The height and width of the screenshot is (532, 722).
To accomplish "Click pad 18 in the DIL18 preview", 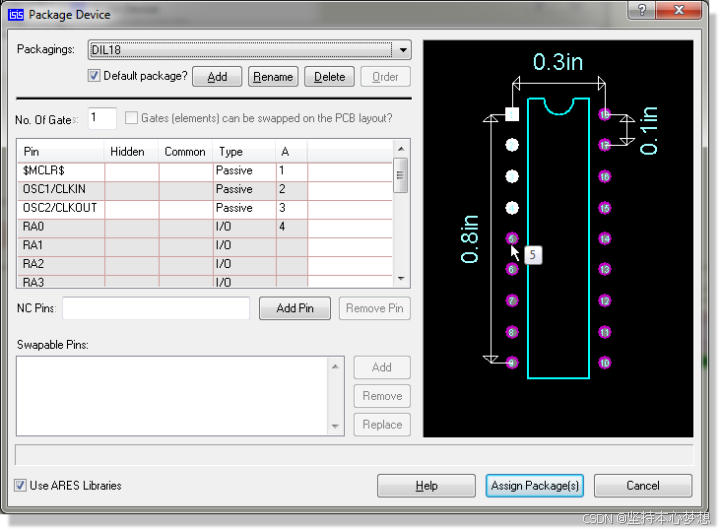I will pos(605,114).
